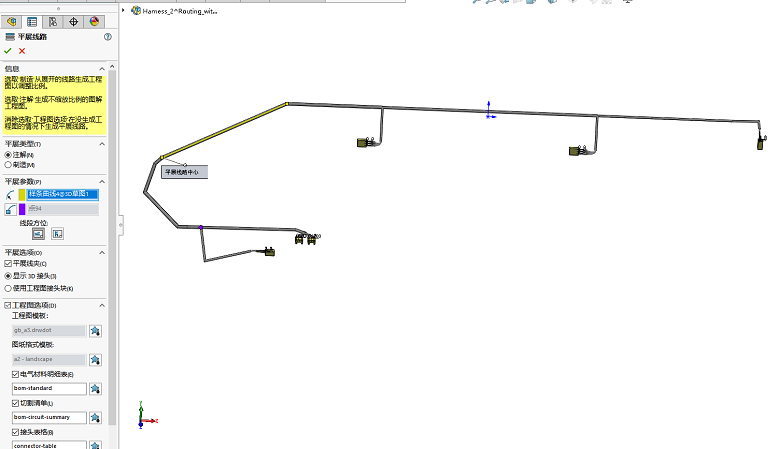Select the first segment orientation icon button

point(38,233)
